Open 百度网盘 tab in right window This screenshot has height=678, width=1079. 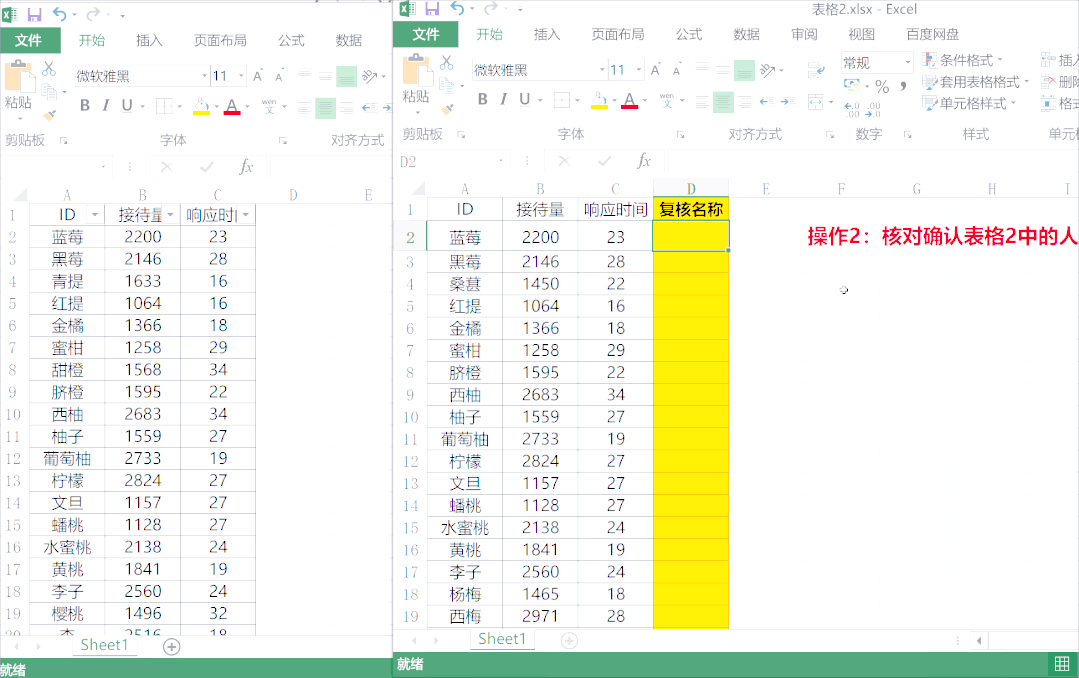pyautogui.click(x=932, y=34)
